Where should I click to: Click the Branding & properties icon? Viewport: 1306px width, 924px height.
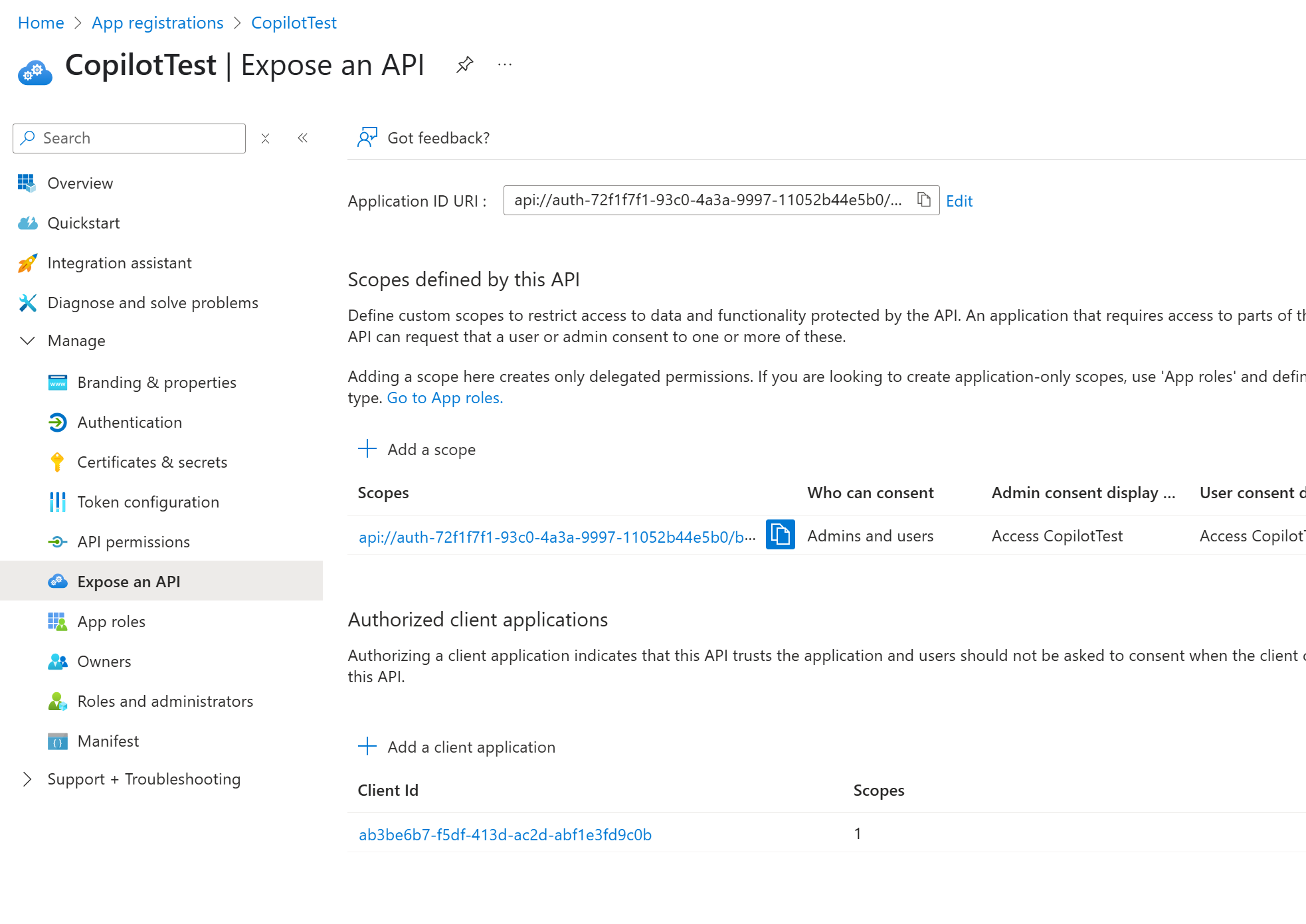pyautogui.click(x=58, y=383)
